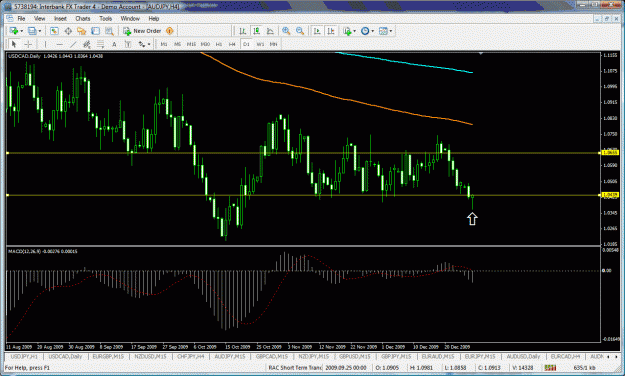The width and height of the screenshot is (625, 376).
Task: Select the Text tool A
Action: coord(114,44)
